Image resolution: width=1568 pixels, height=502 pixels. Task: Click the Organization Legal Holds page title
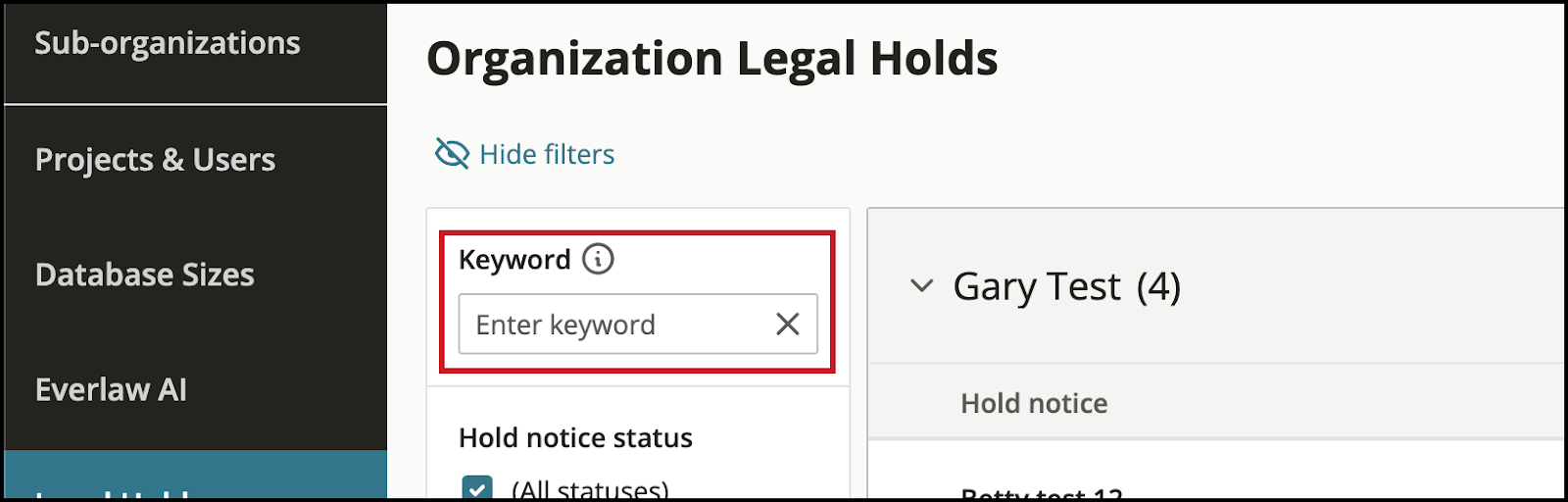[x=712, y=59]
